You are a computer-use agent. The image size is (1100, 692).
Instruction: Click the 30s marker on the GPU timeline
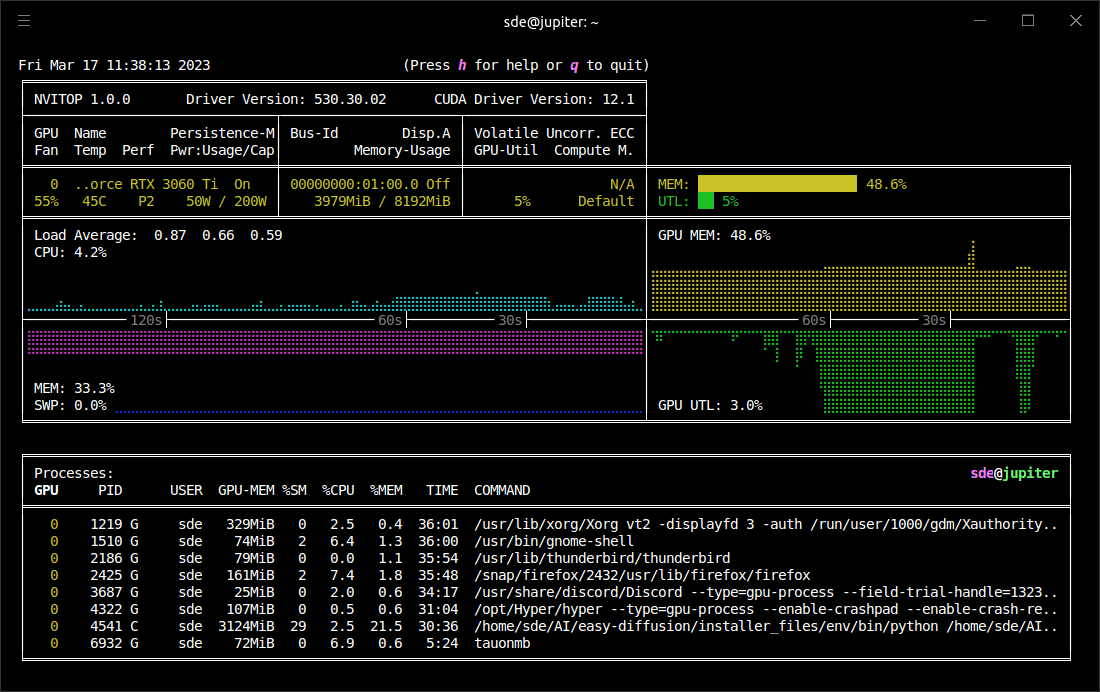click(x=934, y=320)
